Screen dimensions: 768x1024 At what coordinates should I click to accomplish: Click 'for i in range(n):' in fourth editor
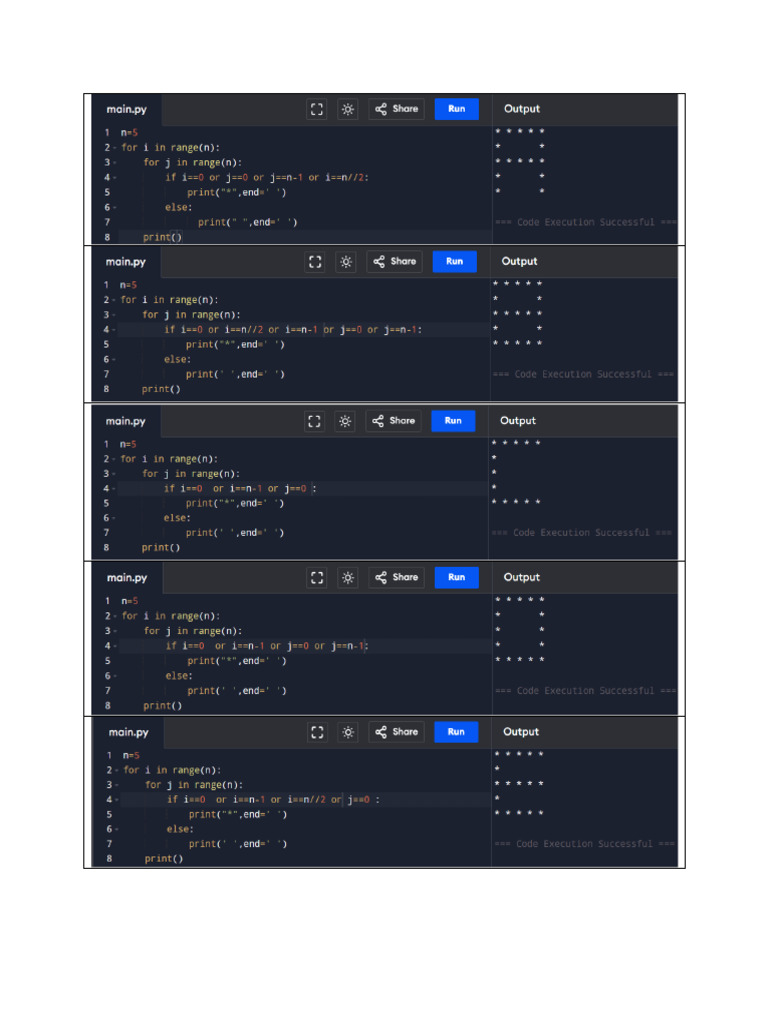[x=170, y=616]
